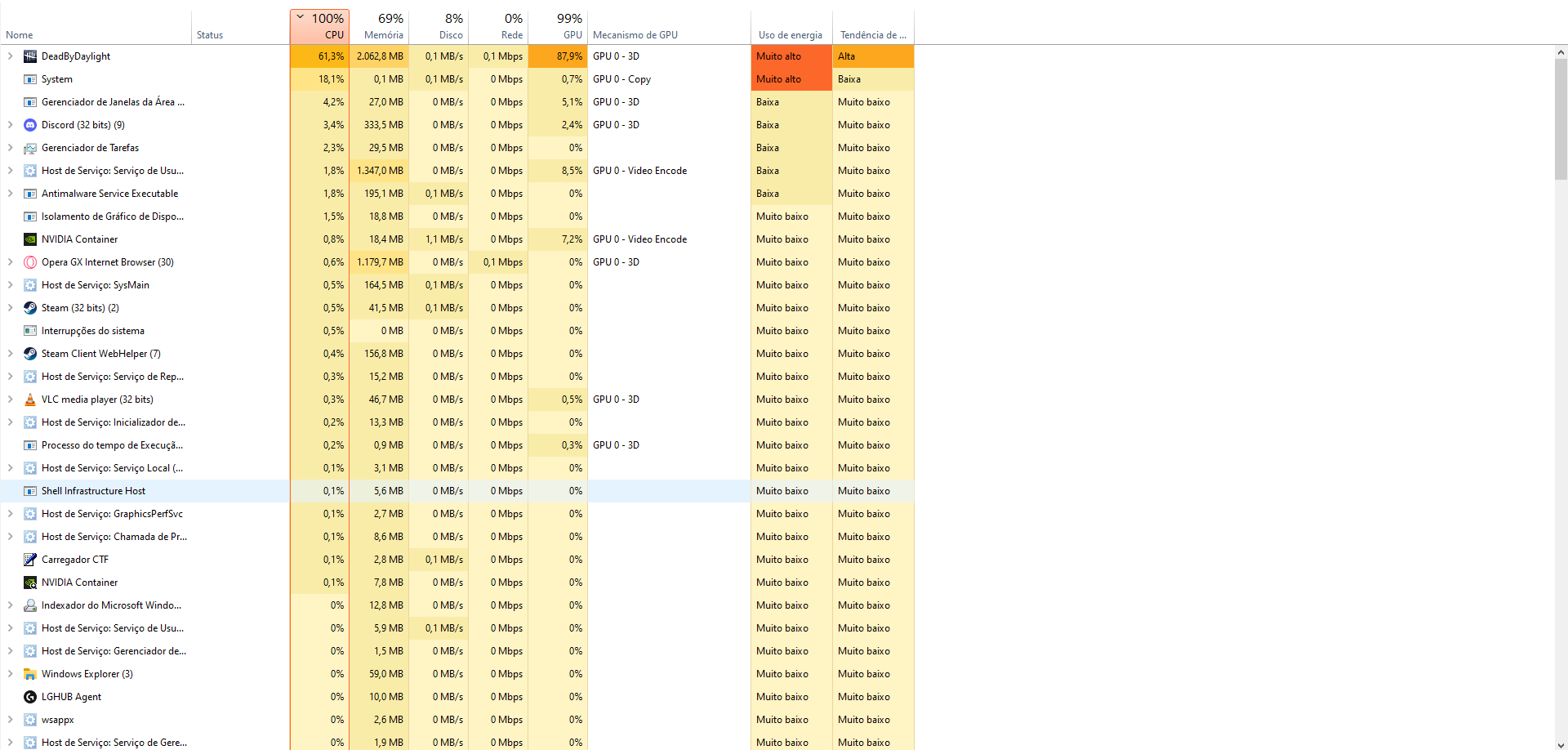Expand the Steam Client WebHelper group

(x=10, y=354)
